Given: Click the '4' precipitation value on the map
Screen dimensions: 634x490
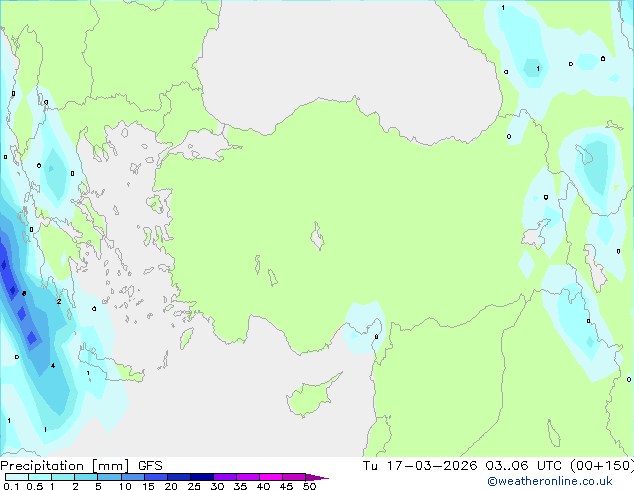Looking at the screenshot, I should pyautogui.click(x=53, y=366).
